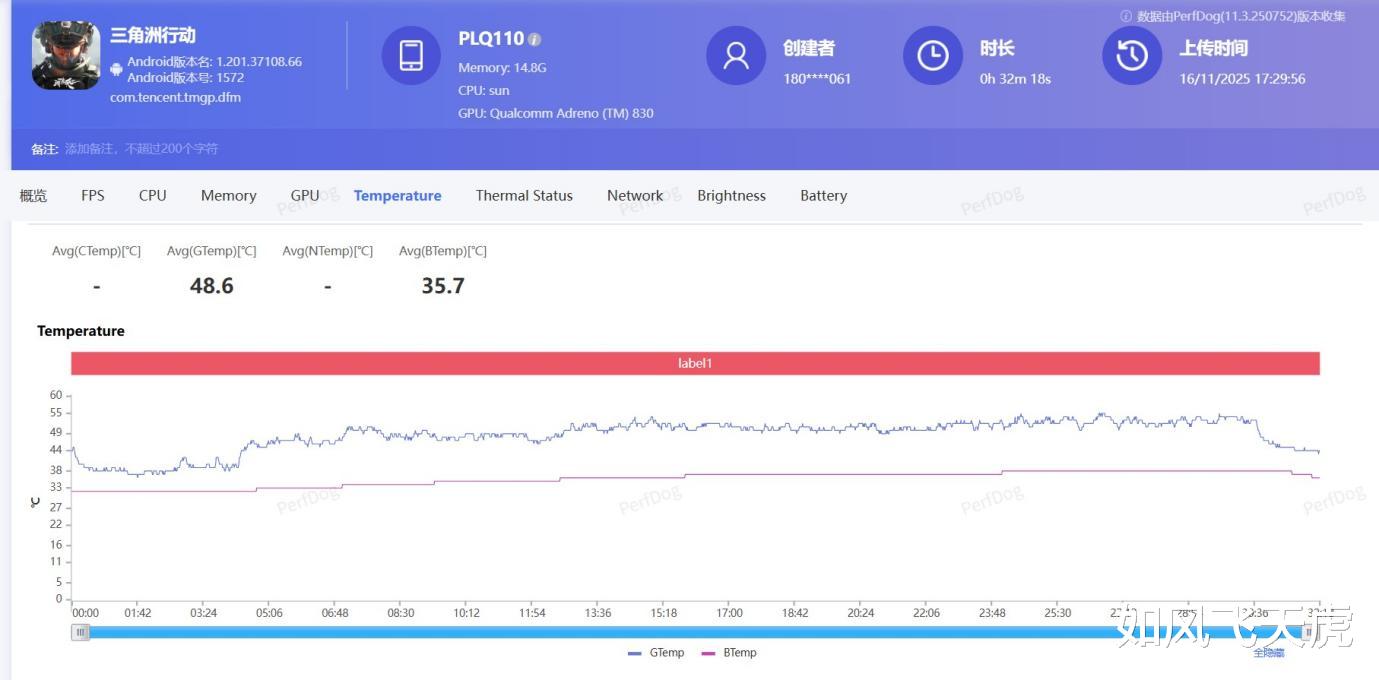
Task: Open the Memory tab
Action: coord(229,196)
